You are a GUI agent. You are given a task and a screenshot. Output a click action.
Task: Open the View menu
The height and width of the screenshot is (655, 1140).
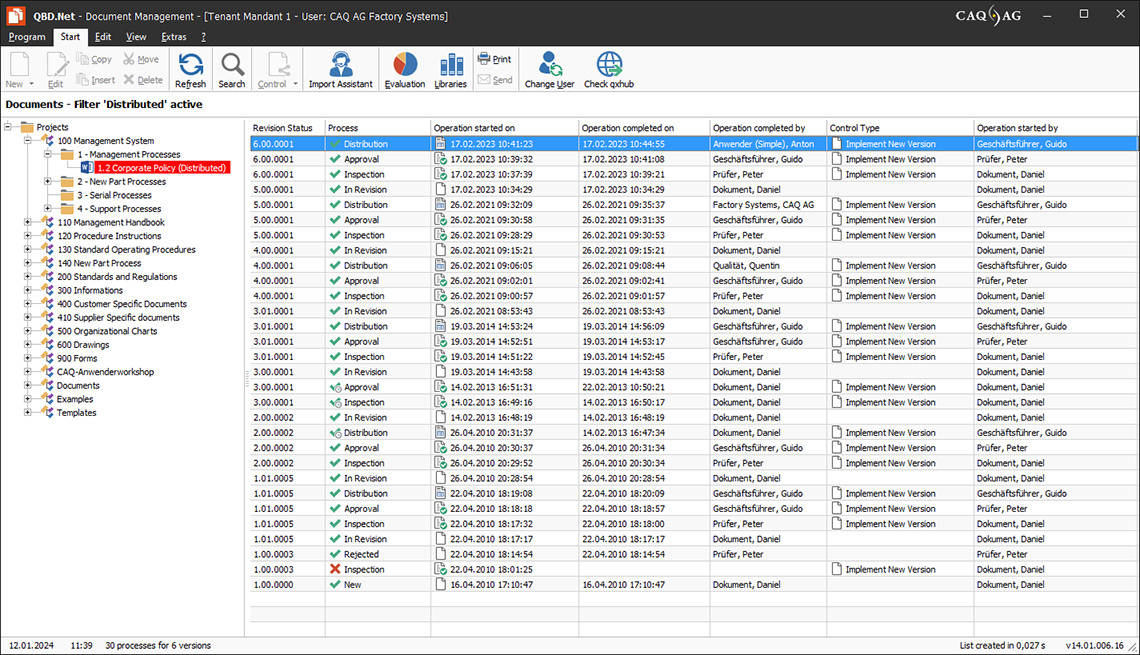point(136,37)
